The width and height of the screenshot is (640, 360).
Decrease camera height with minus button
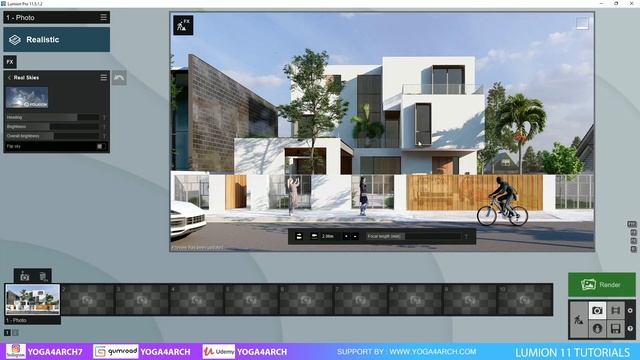355,236
